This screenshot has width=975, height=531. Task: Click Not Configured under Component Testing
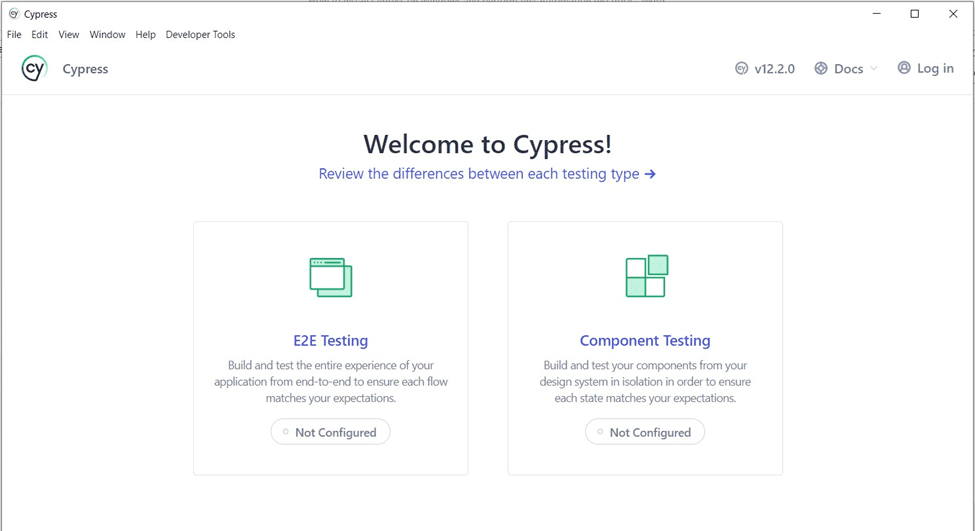[x=645, y=432]
